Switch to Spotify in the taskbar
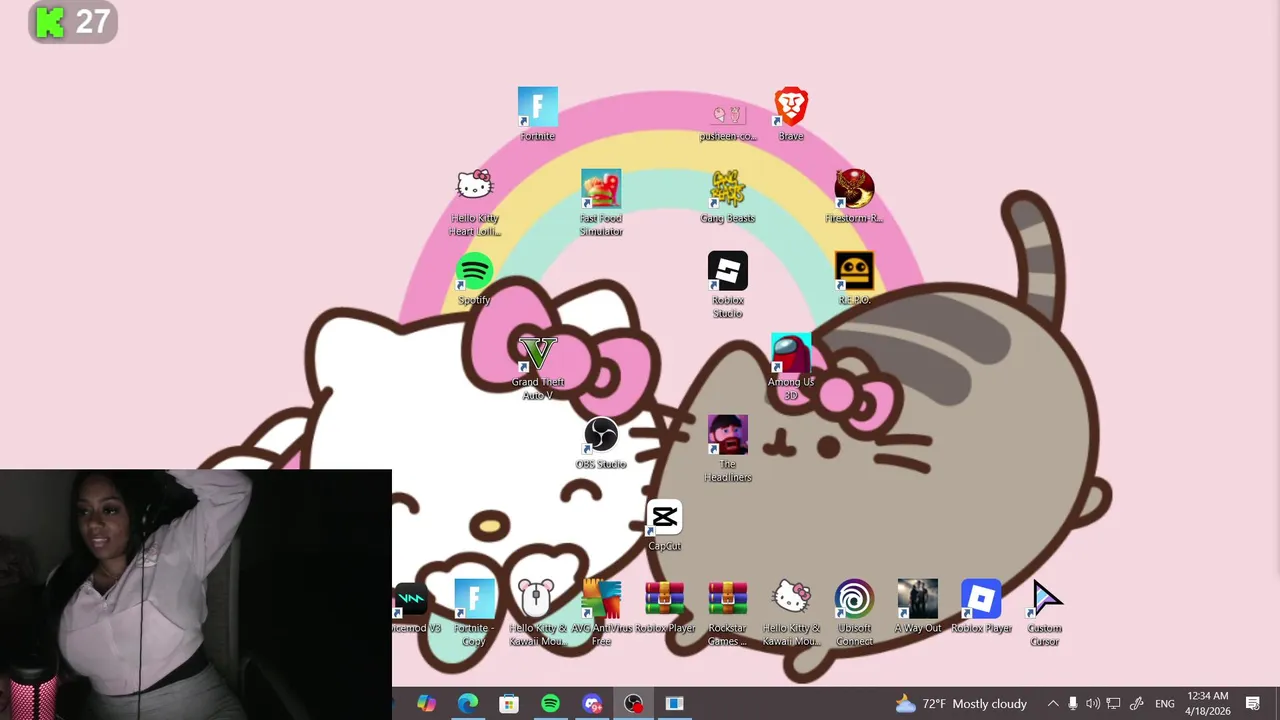This screenshot has width=1280, height=720. (x=550, y=704)
